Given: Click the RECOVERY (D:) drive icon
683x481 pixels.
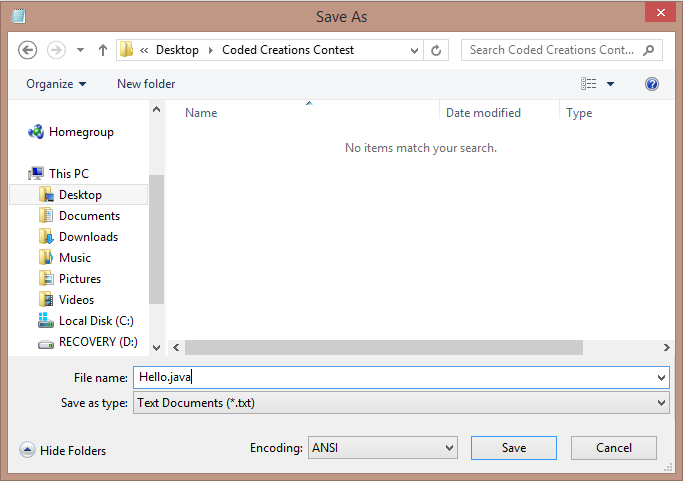Looking at the screenshot, I should click(x=46, y=344).
